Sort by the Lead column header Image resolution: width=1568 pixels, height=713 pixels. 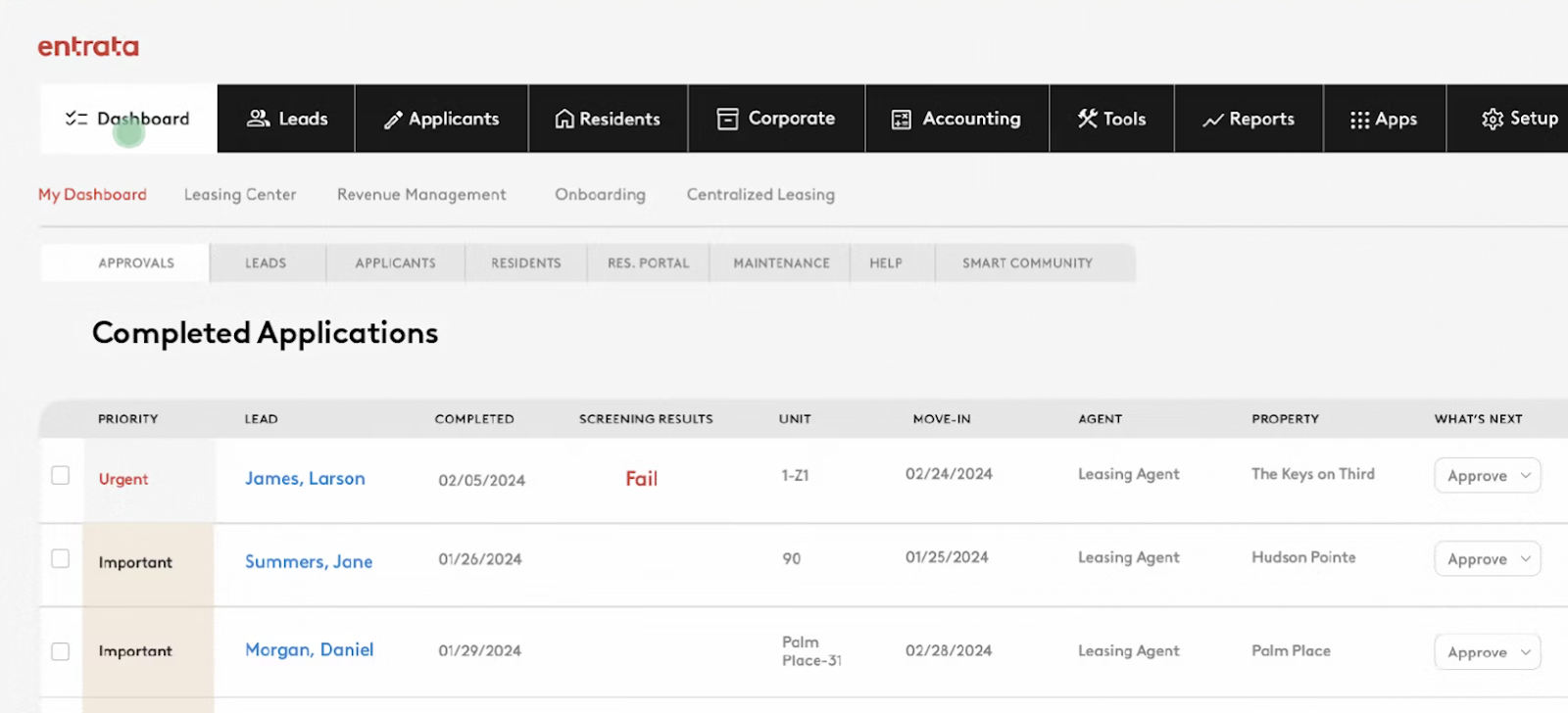click(x=261, y=419)
